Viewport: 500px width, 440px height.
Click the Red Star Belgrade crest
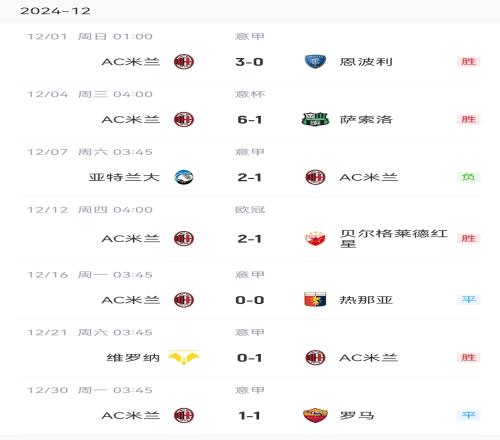(x=315, y=238)
